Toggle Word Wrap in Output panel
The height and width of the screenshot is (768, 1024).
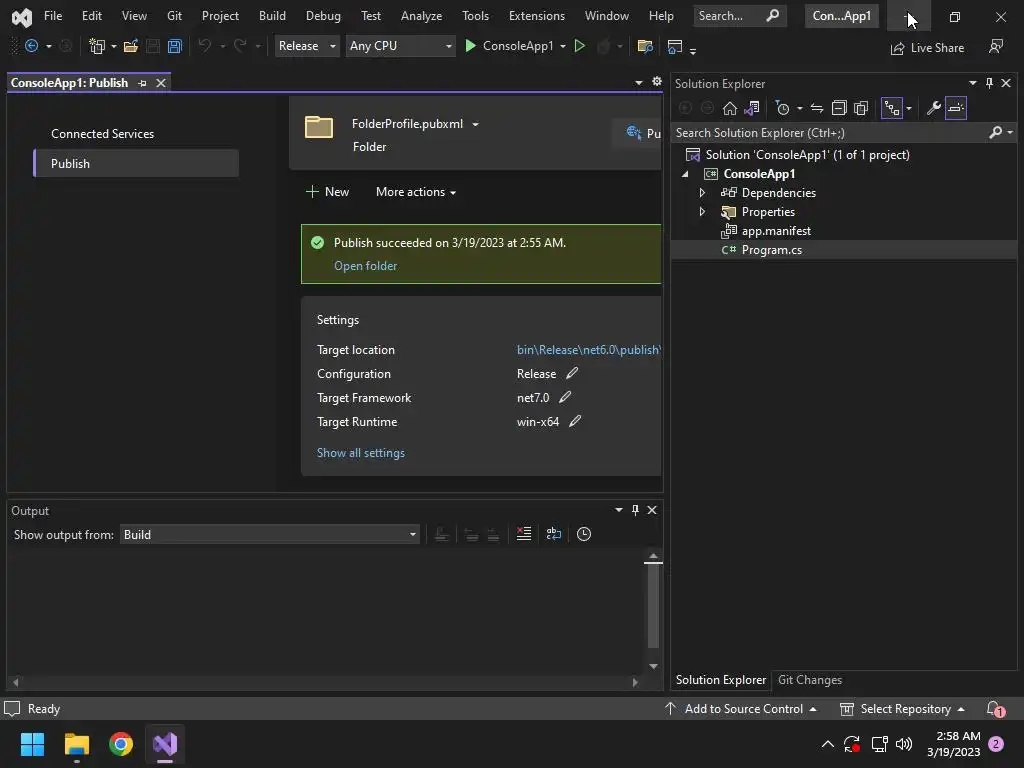pos(554,534)
